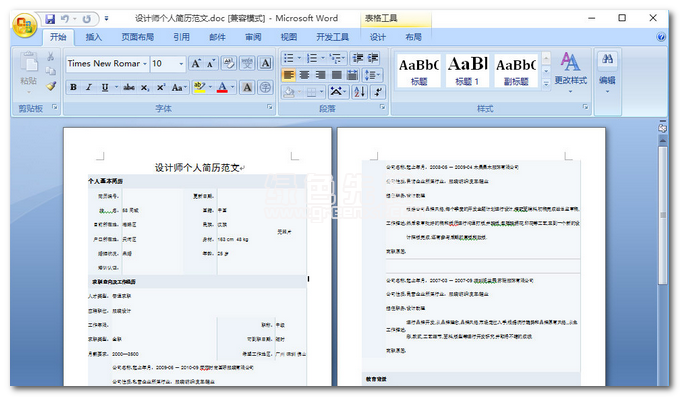680x397 pixels.
Task: Apply shading paint bucket to cell
Action: pyautogui.click(x=289, y=92)
